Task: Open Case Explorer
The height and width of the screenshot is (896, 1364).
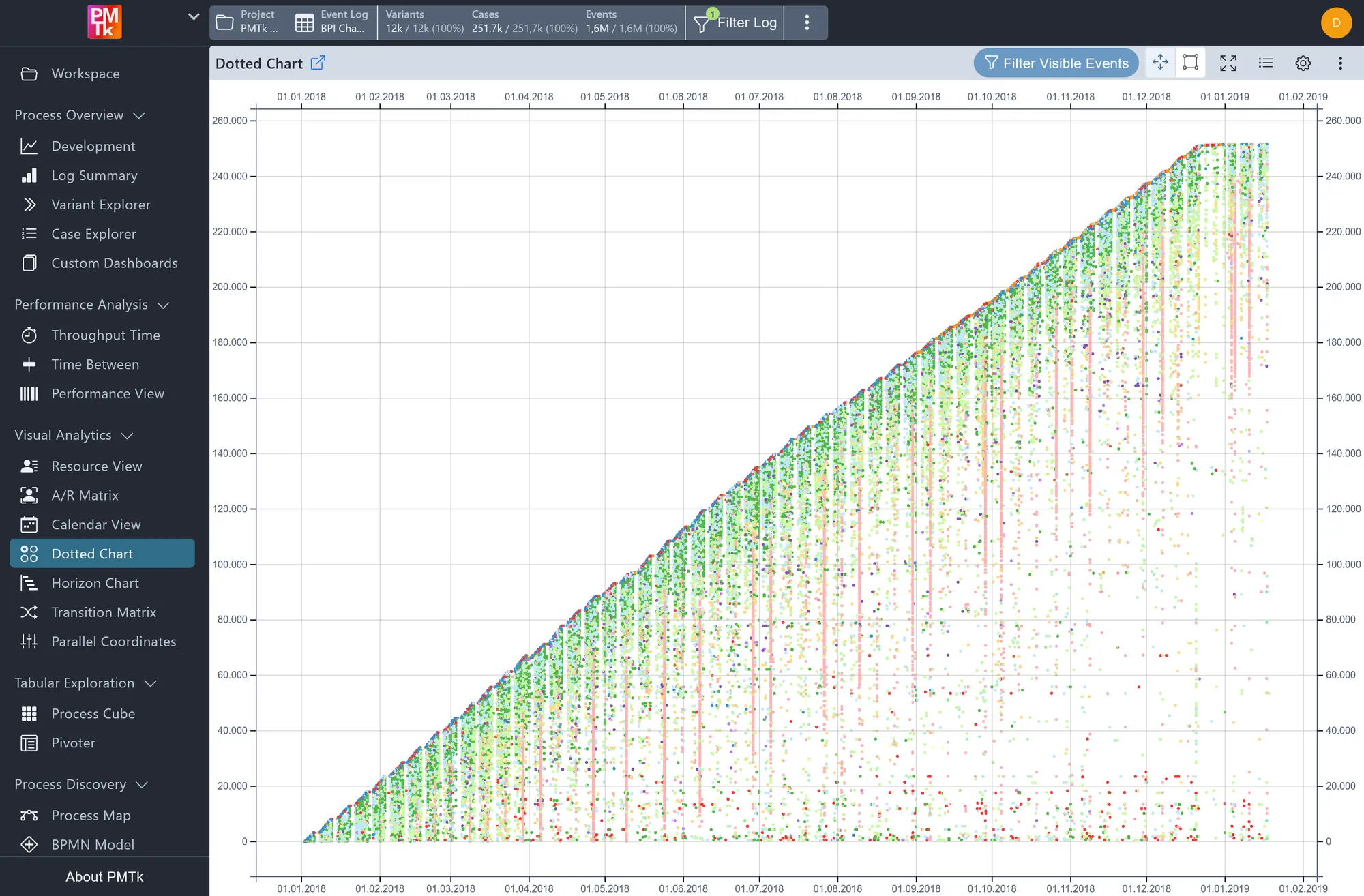Action: [x=102, y=234]
